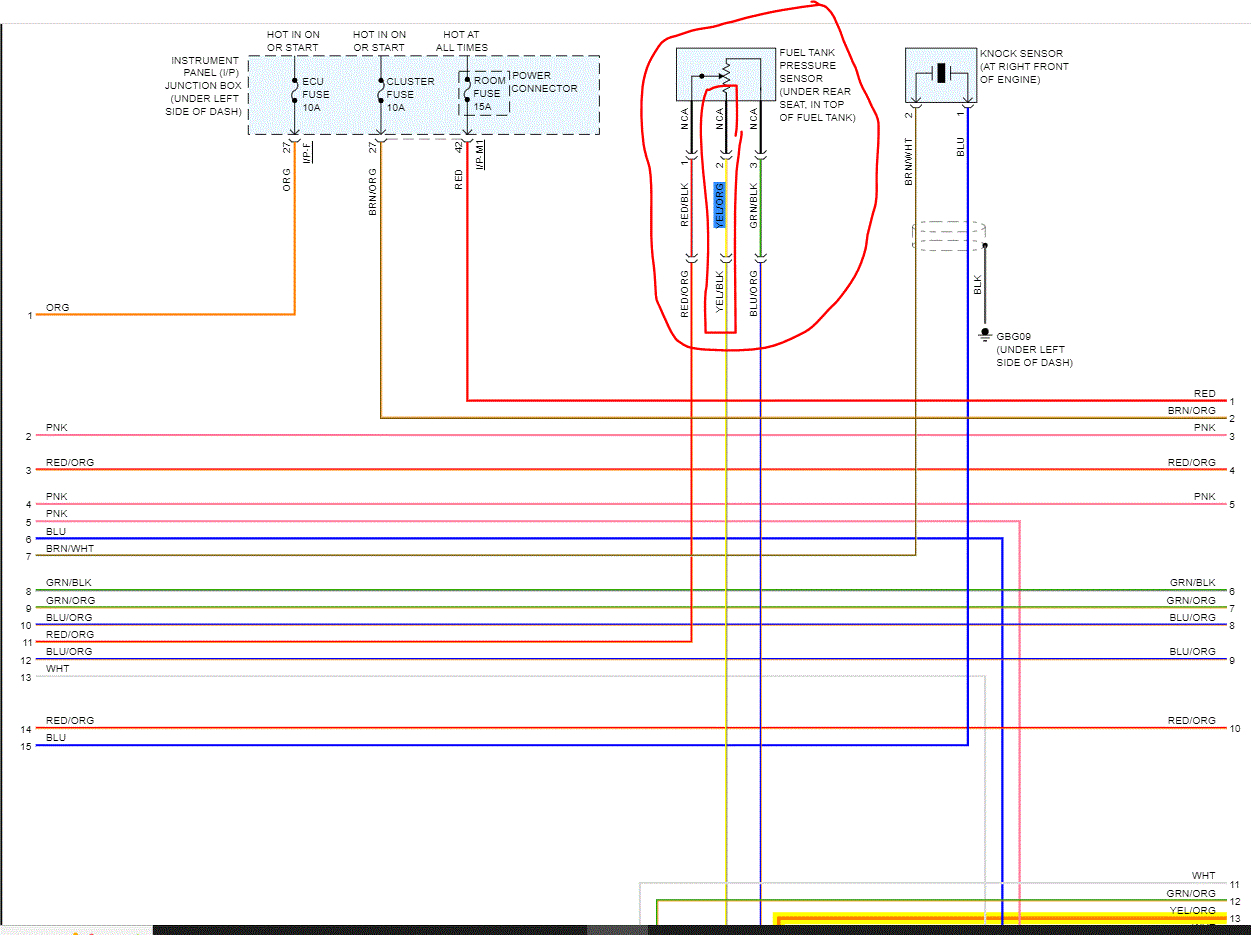Screen dimensions: 1251x935
Task: Click the CLUSTER fuse 10A symbol
Action: 381,92
